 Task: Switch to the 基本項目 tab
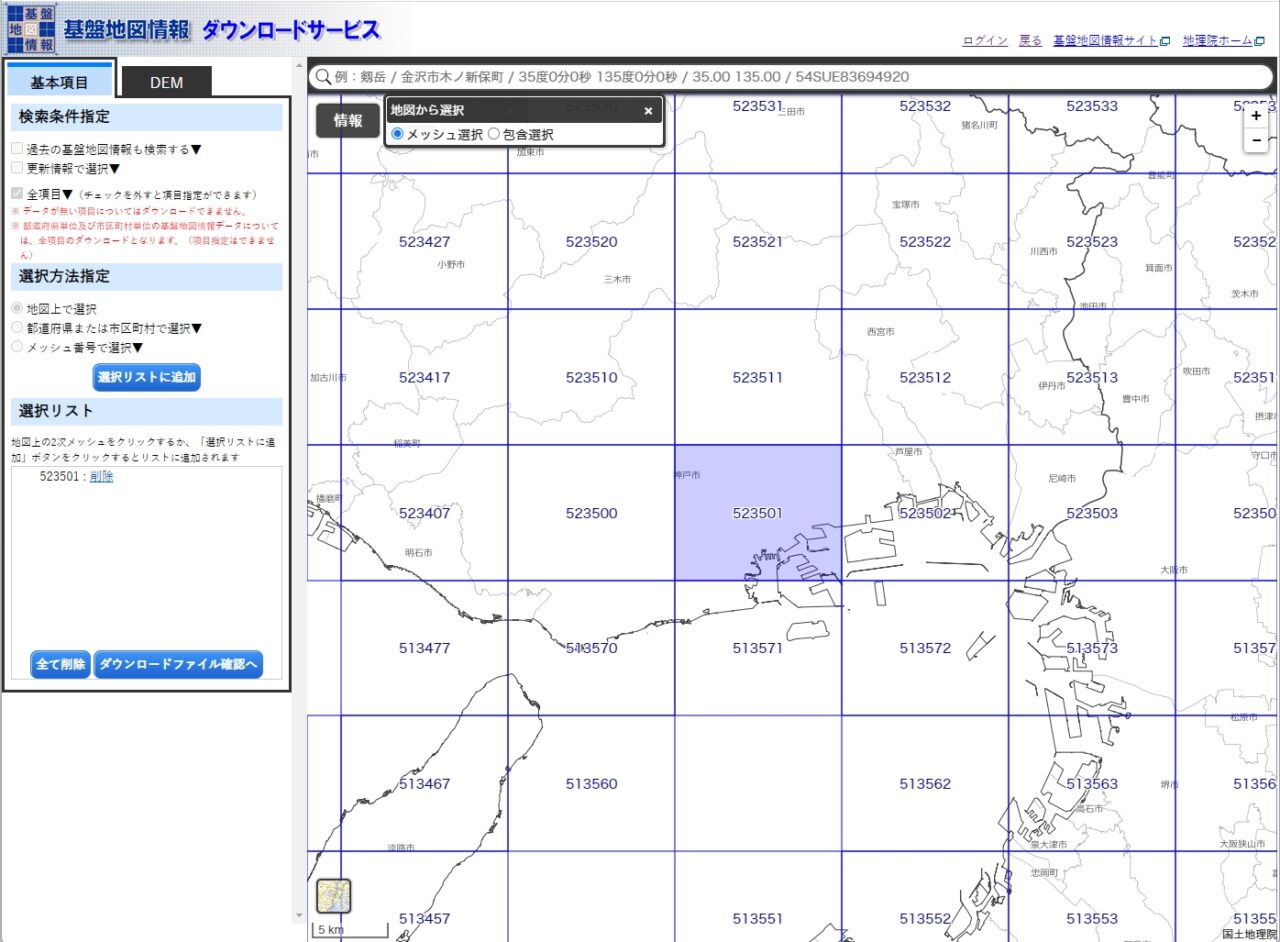pos(60,82)
